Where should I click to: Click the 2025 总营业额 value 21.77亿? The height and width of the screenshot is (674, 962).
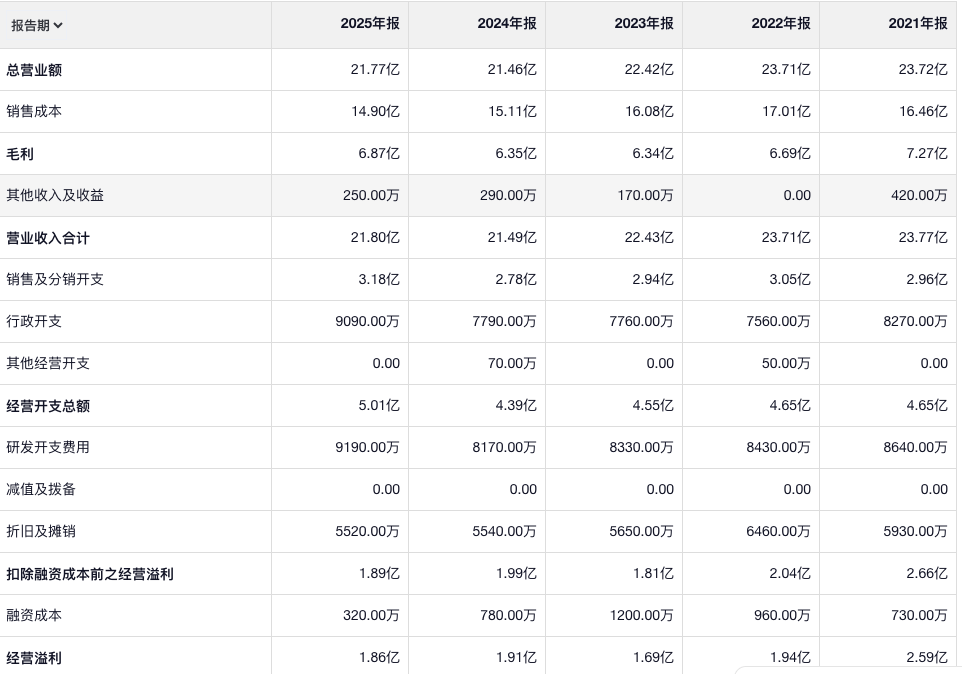coord(375,70)
